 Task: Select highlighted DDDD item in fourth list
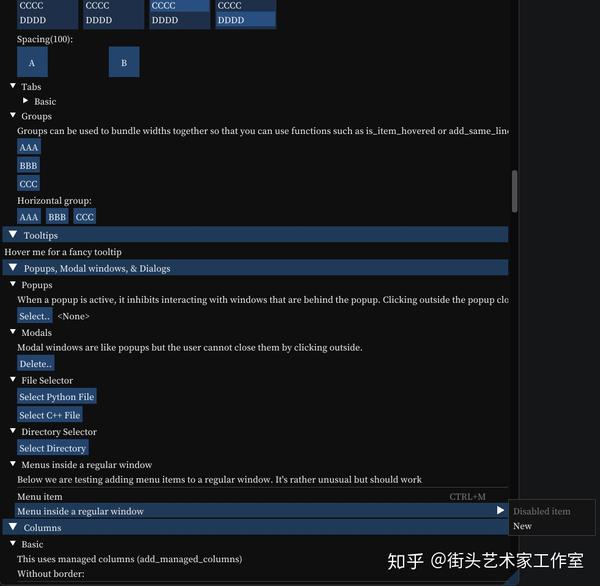(246, 20)
